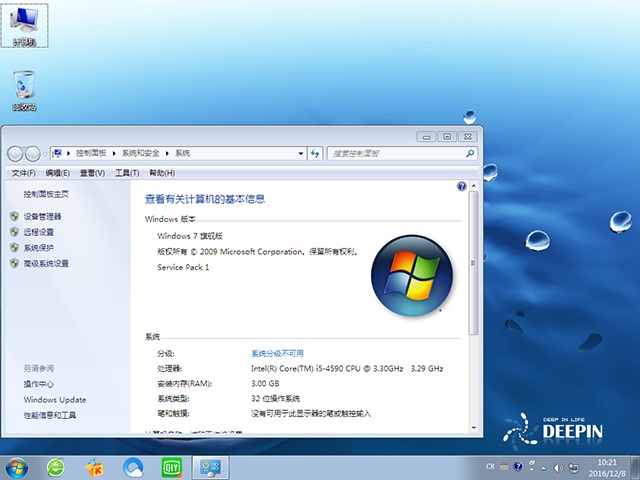
Task: Click the vertical scrollbar thumb
Action: coord(473,263)
